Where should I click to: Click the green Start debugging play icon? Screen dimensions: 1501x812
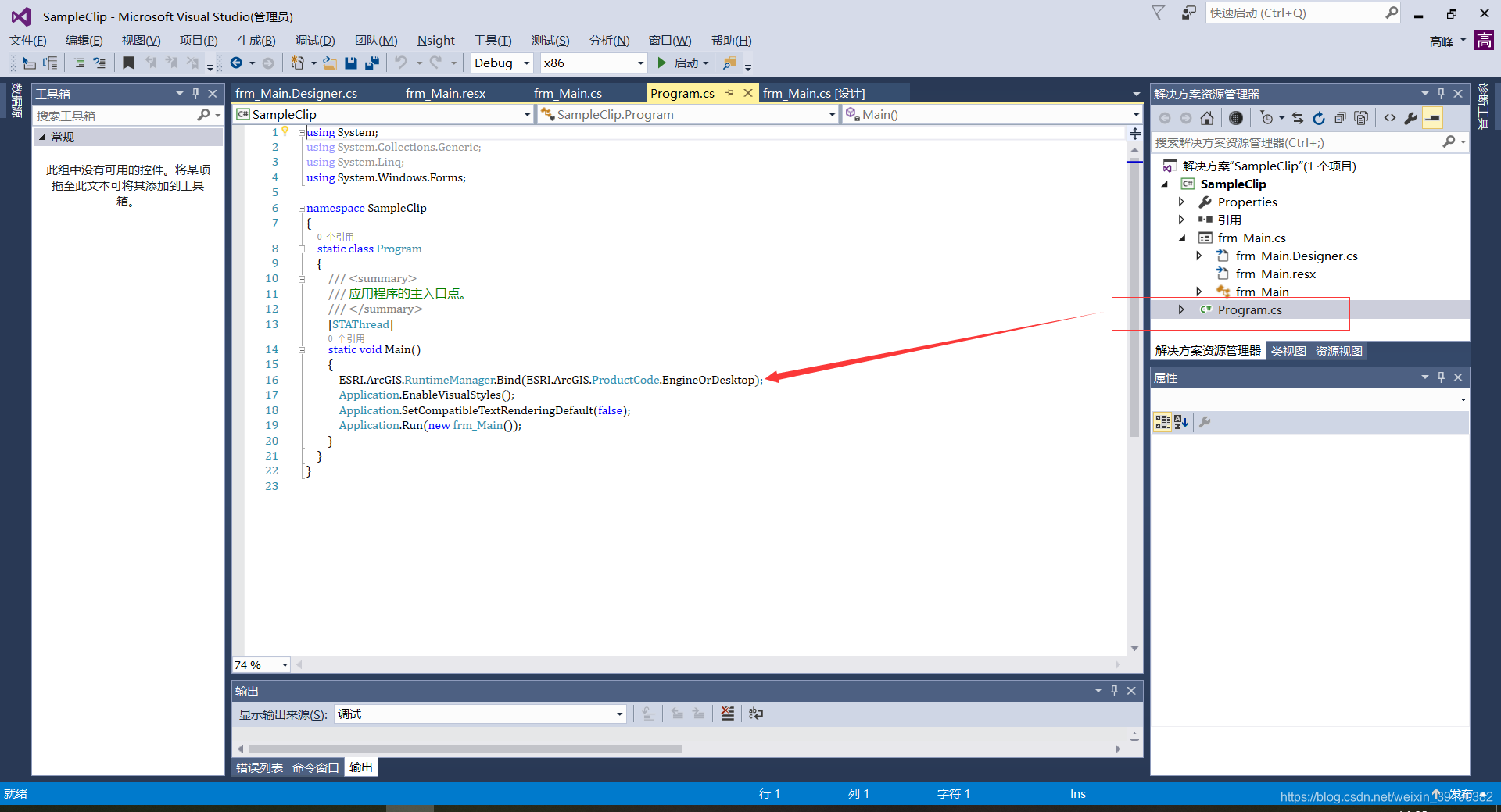coord(662,63)
